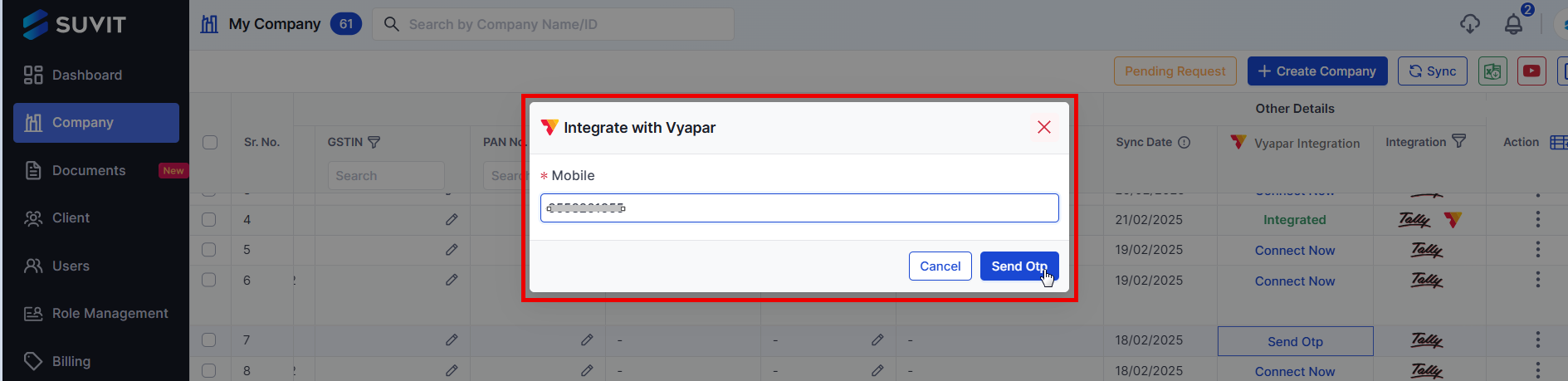Click the Create Company button

1317,71
